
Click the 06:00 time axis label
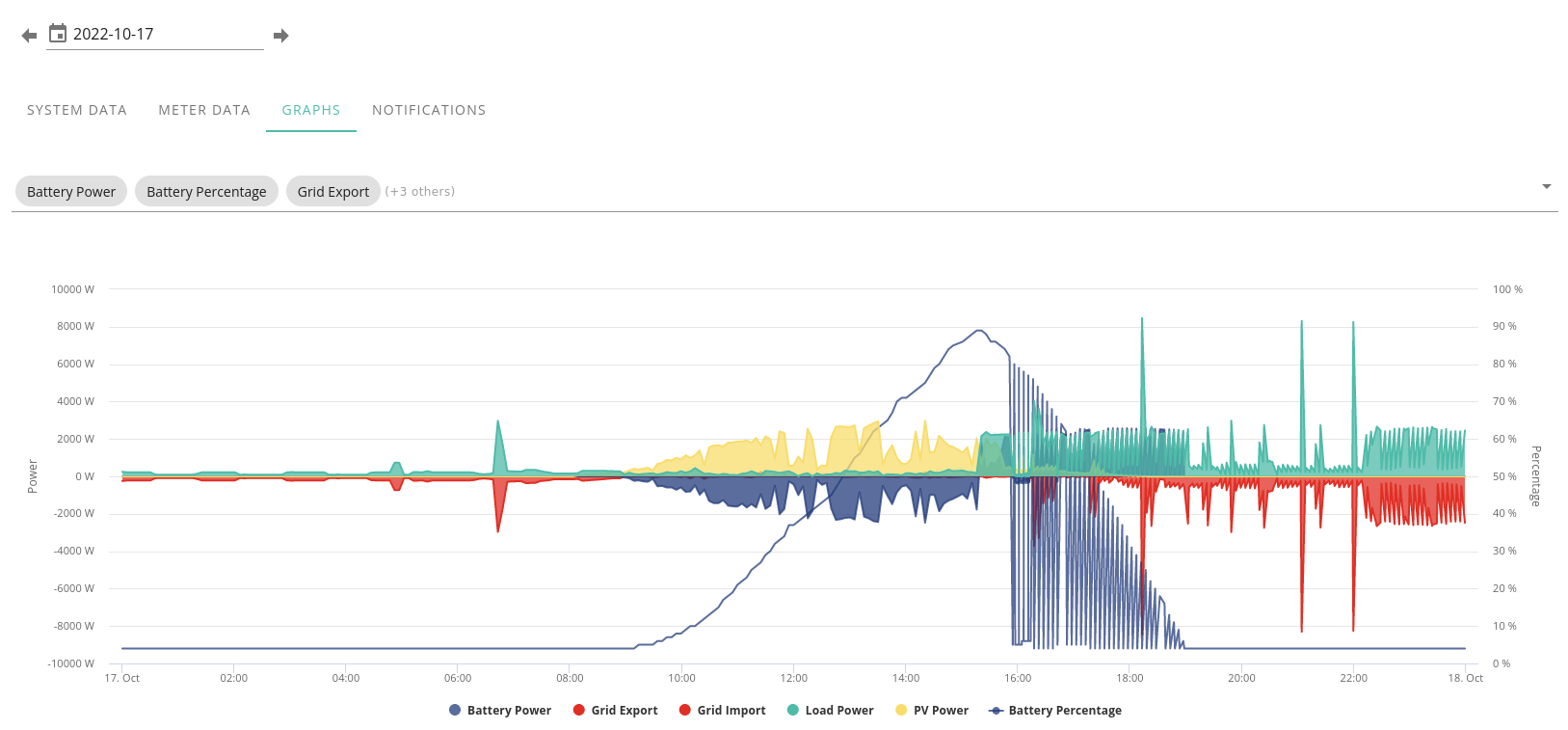point(458,678)
